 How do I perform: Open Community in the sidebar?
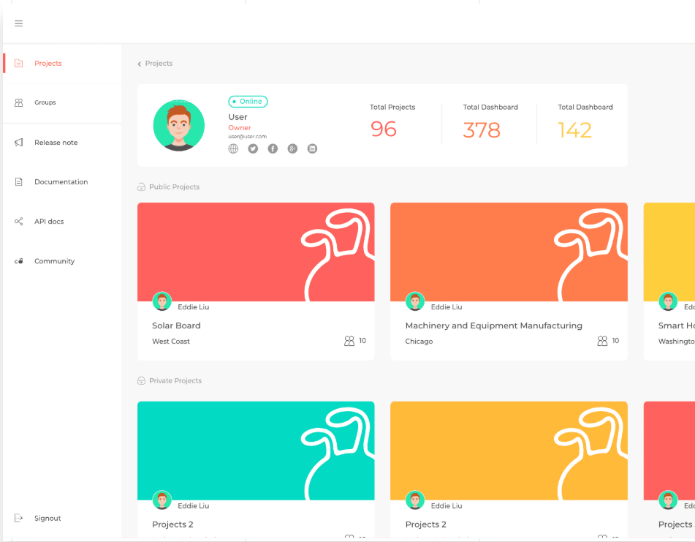coord(62,261)
